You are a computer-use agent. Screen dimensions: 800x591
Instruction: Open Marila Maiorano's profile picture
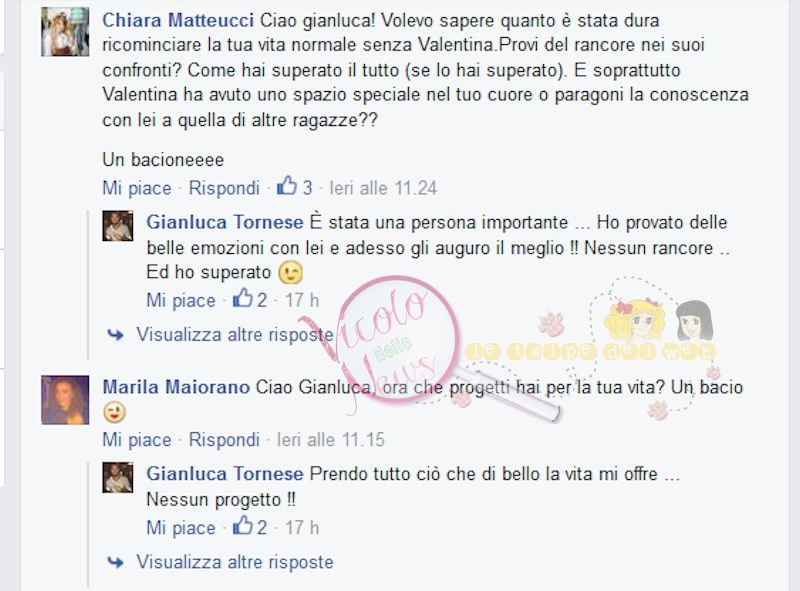point(65,400)
